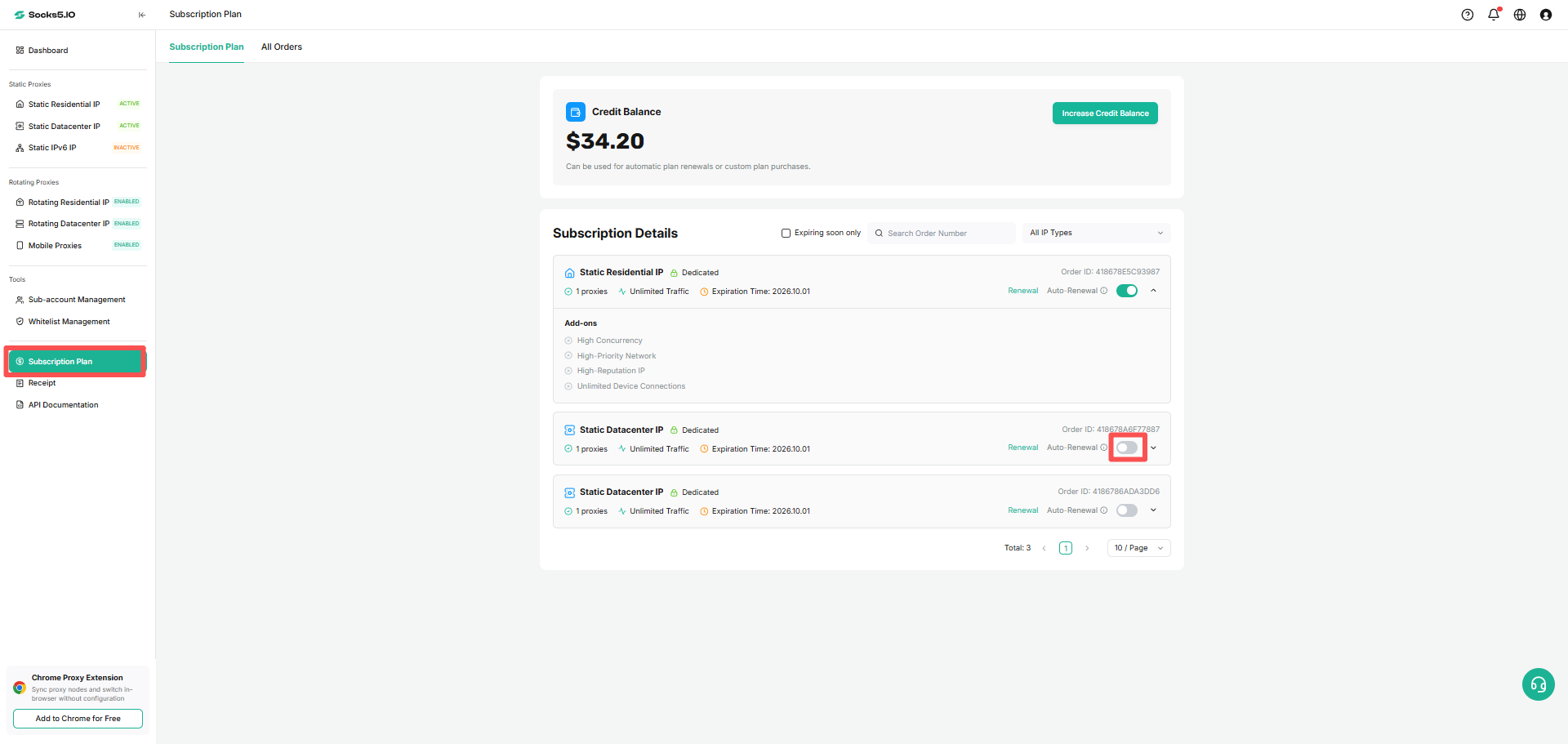Viewport: 1568px width, 744px height.
Task: Open the 10 / Page size dropdown
Action: point(1138,548)
